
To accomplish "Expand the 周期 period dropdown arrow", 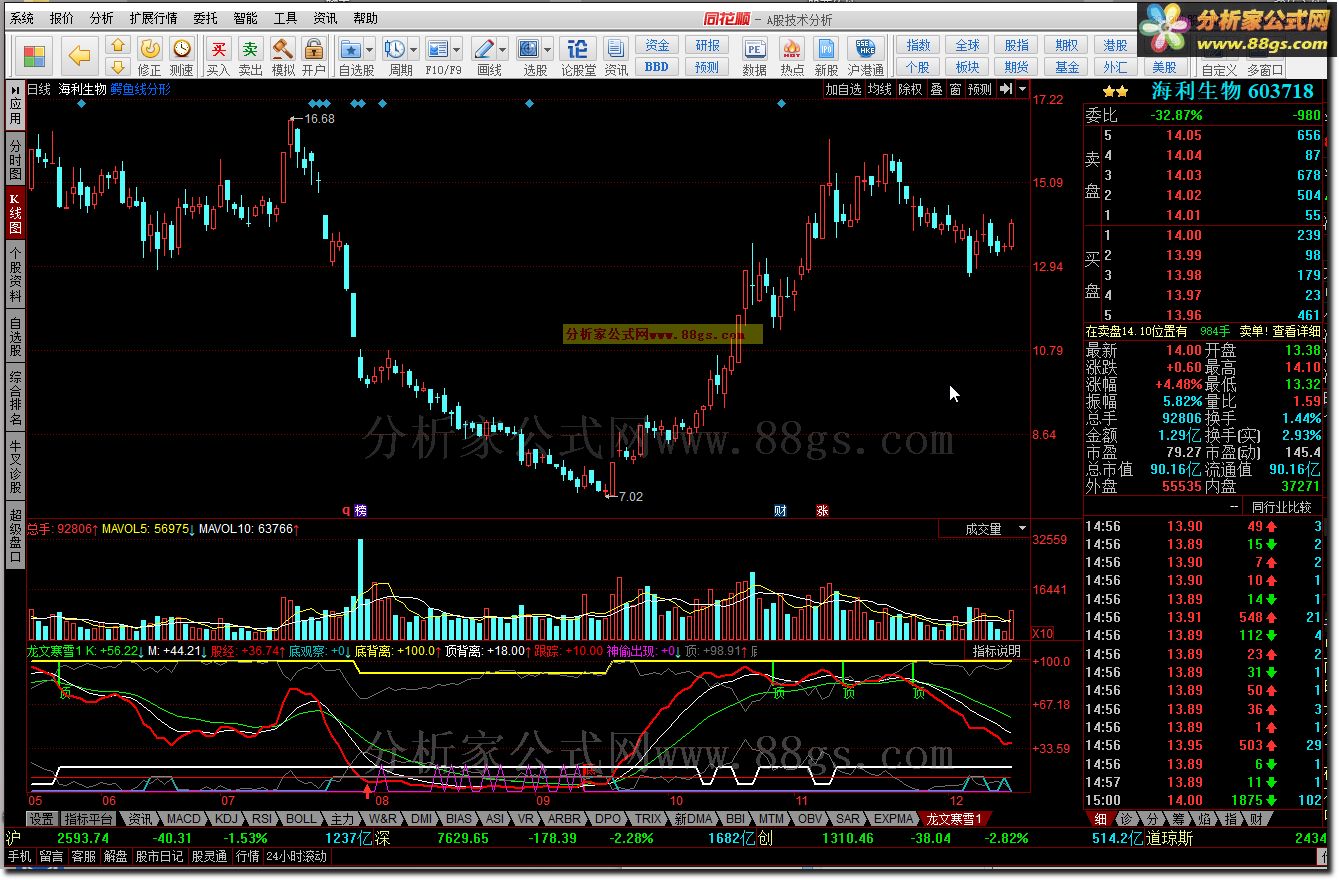I will [x=414, y=48].
